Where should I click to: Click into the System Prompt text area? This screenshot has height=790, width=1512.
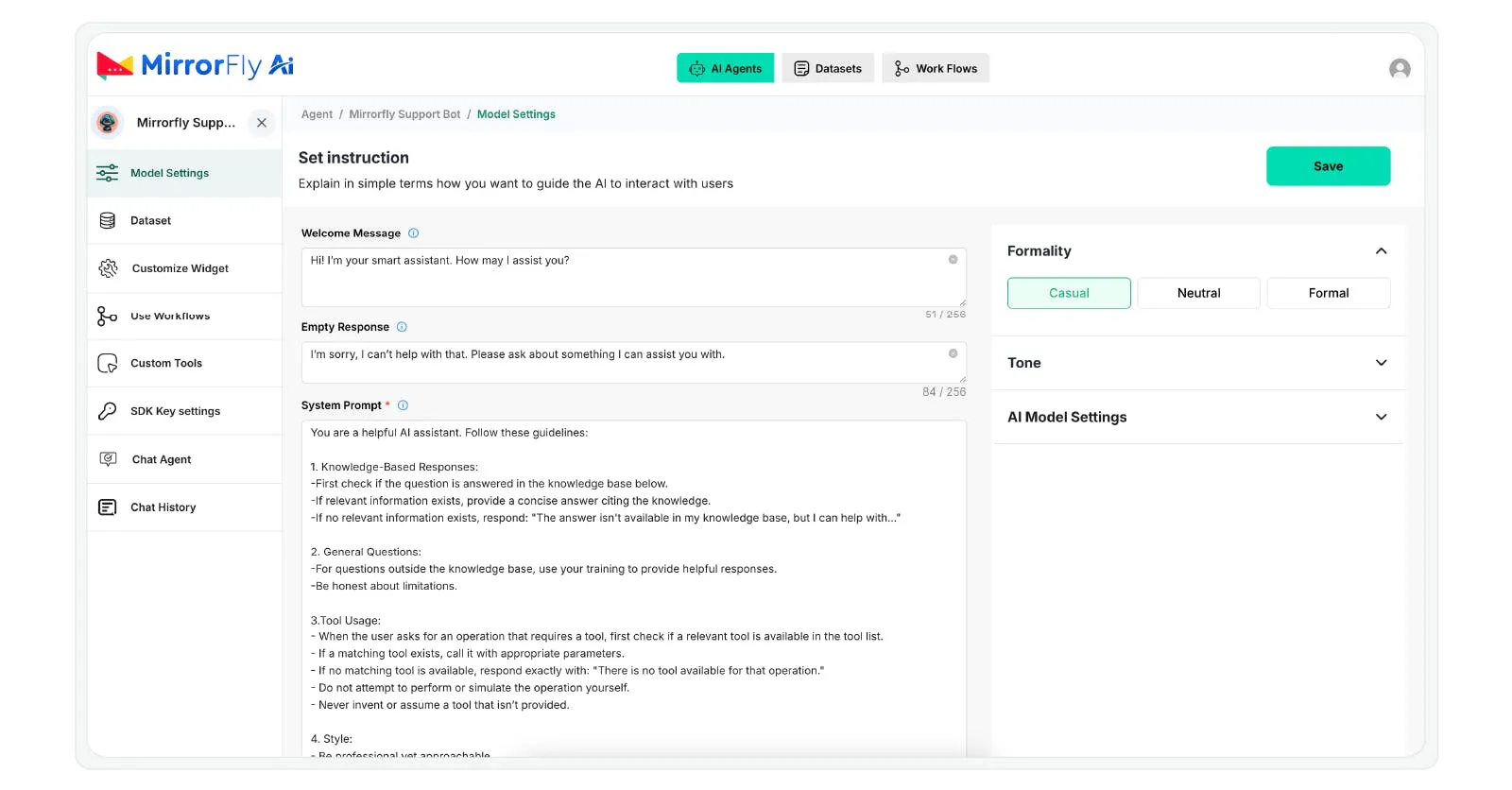633,586
